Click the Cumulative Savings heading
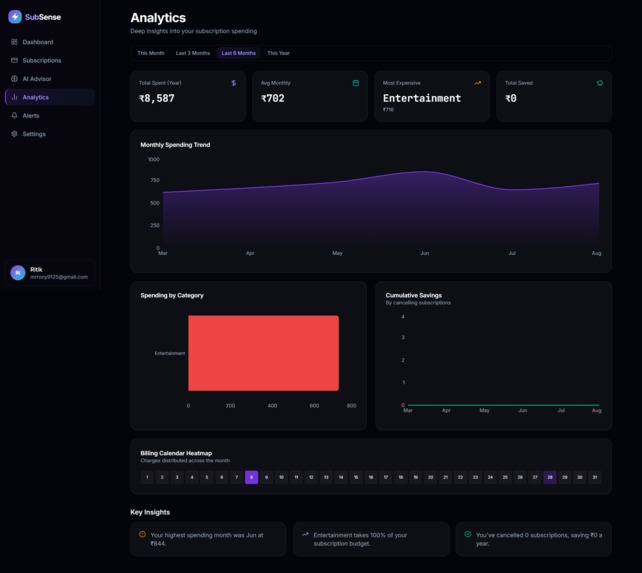Viewport: 642px width, 573px height. coord(414,295)
